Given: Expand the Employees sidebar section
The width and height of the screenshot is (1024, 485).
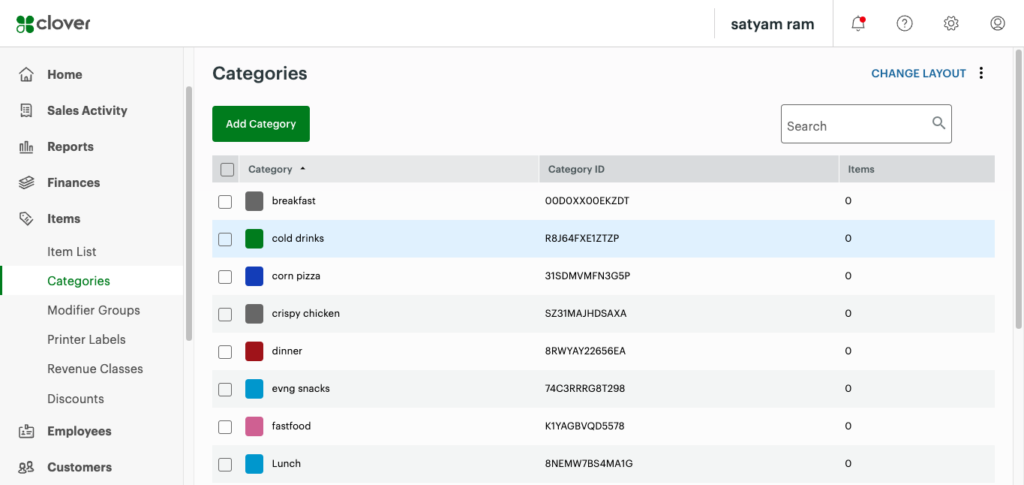Looking at the screenshot, I should pyautogui.click(x=79, y=432).
